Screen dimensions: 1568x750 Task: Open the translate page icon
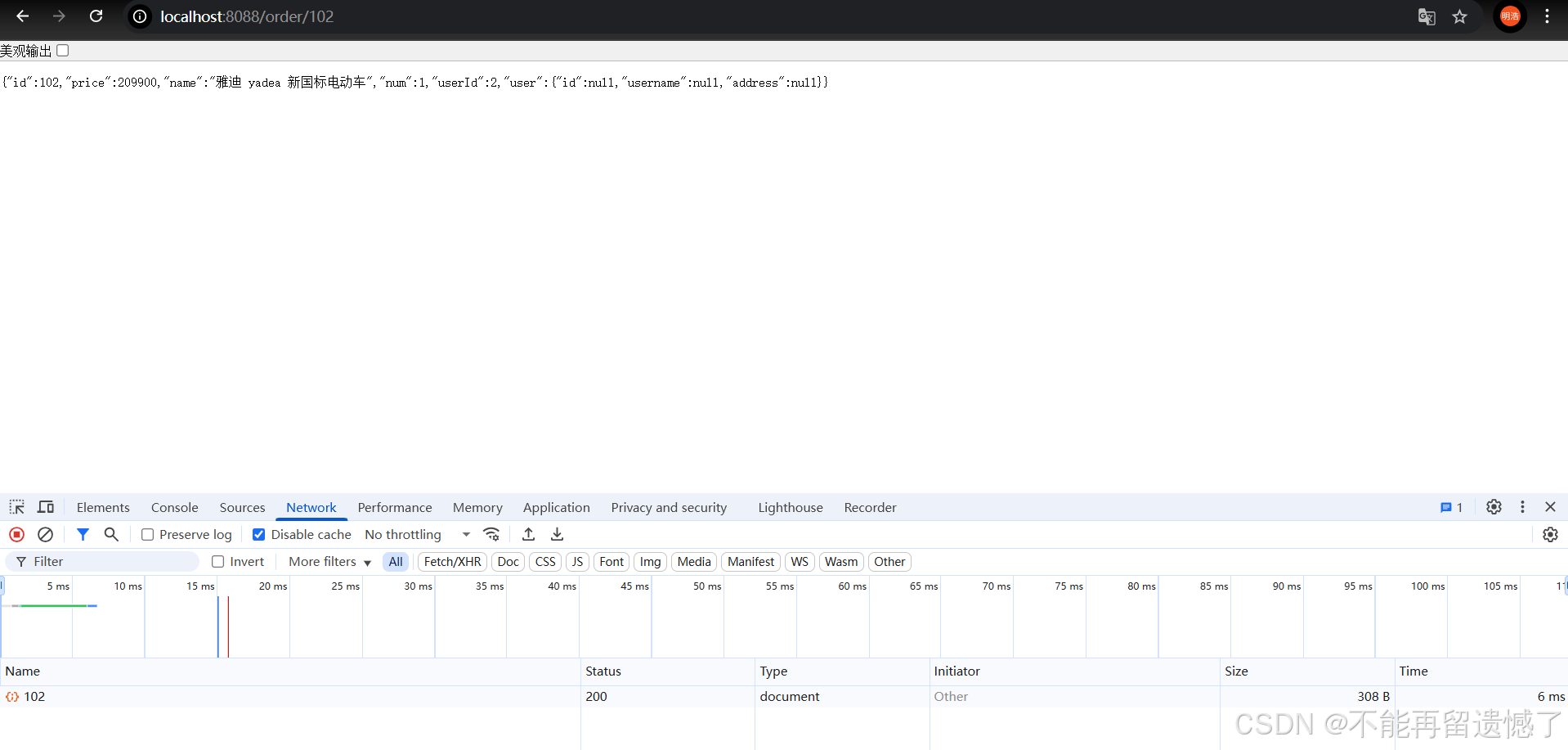(1427, 16)
